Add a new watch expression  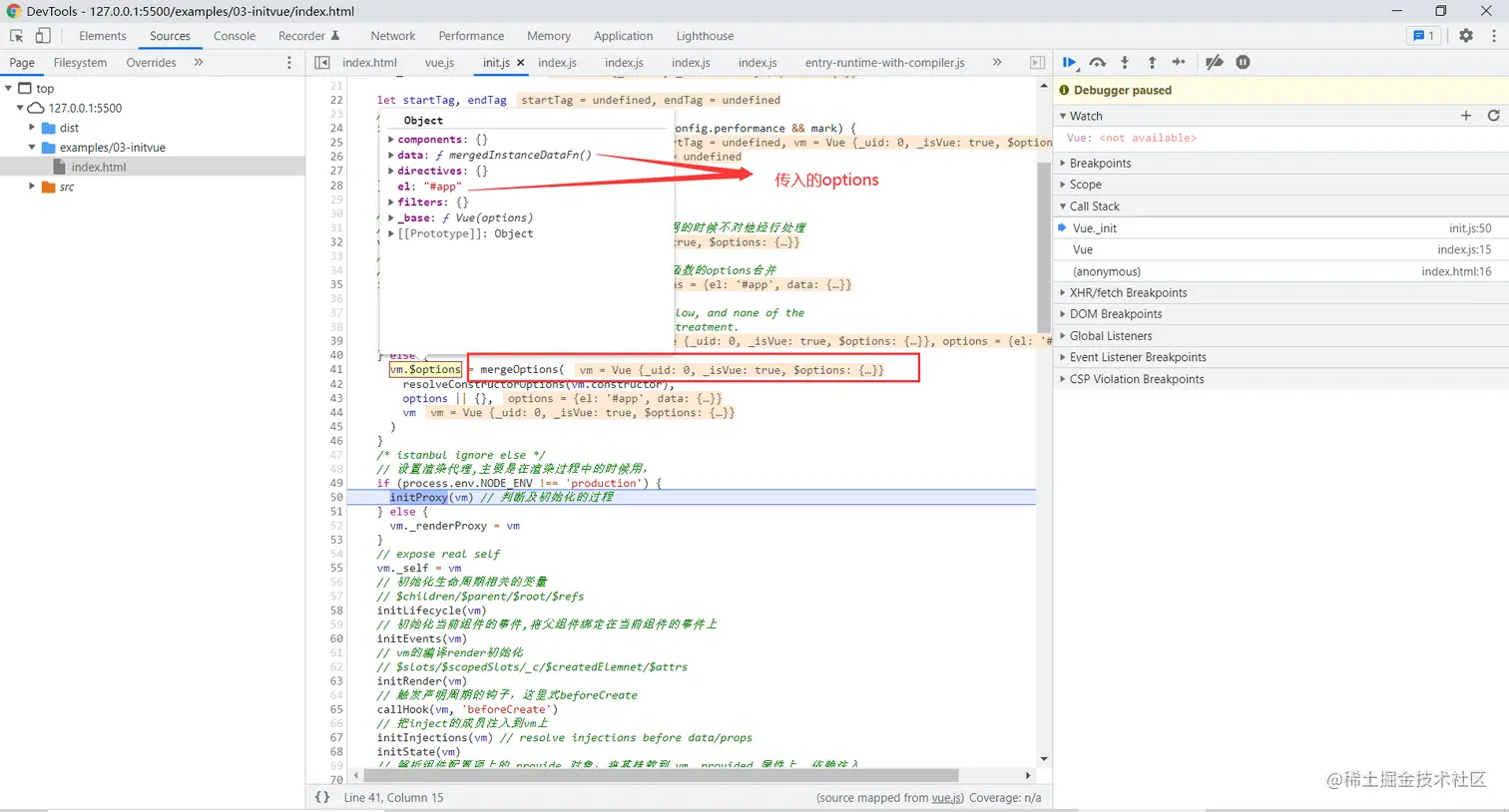pyautogui.click(x=1466, y=116)
